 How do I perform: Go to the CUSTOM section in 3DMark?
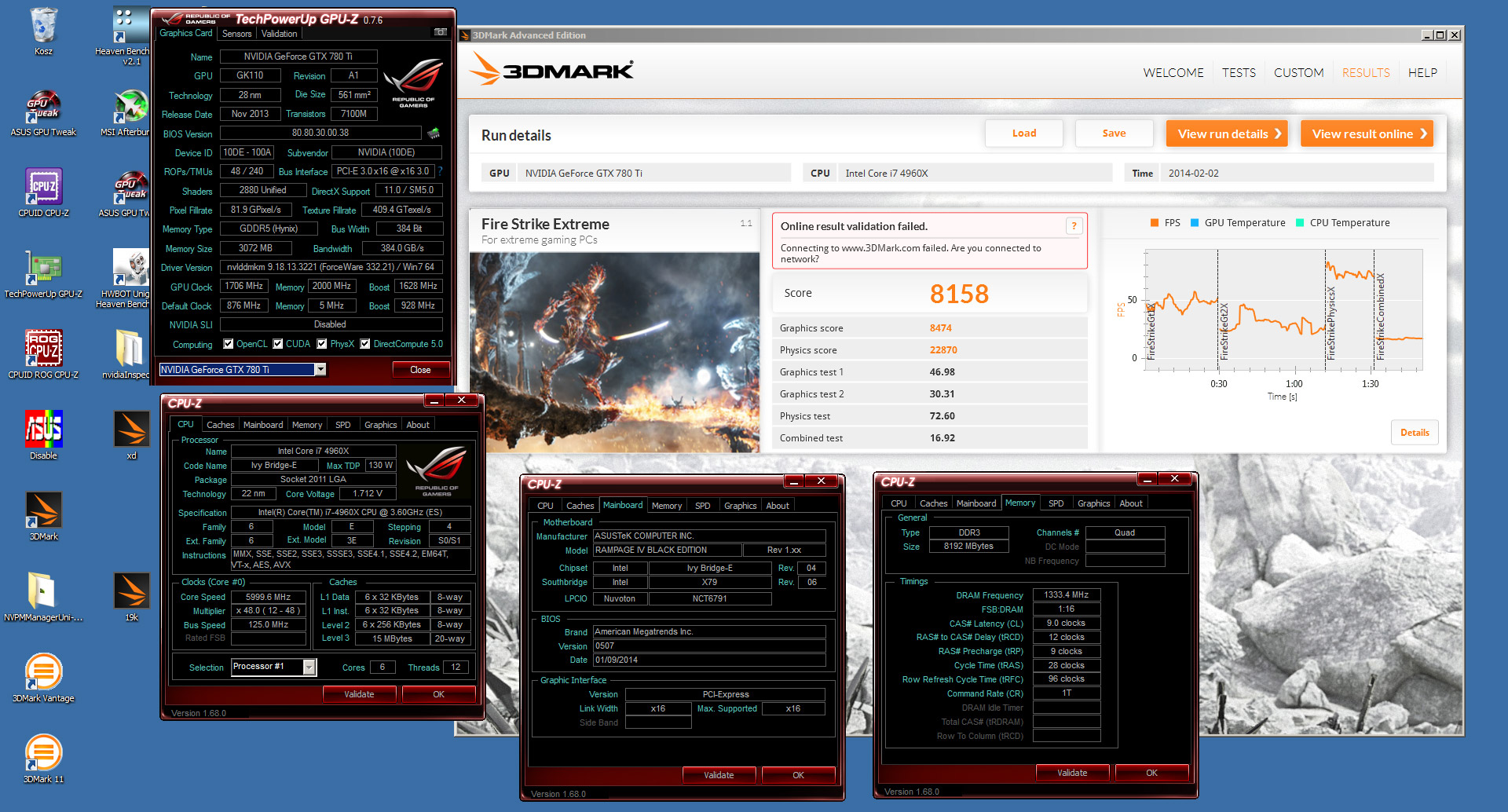pos(1298,72)
